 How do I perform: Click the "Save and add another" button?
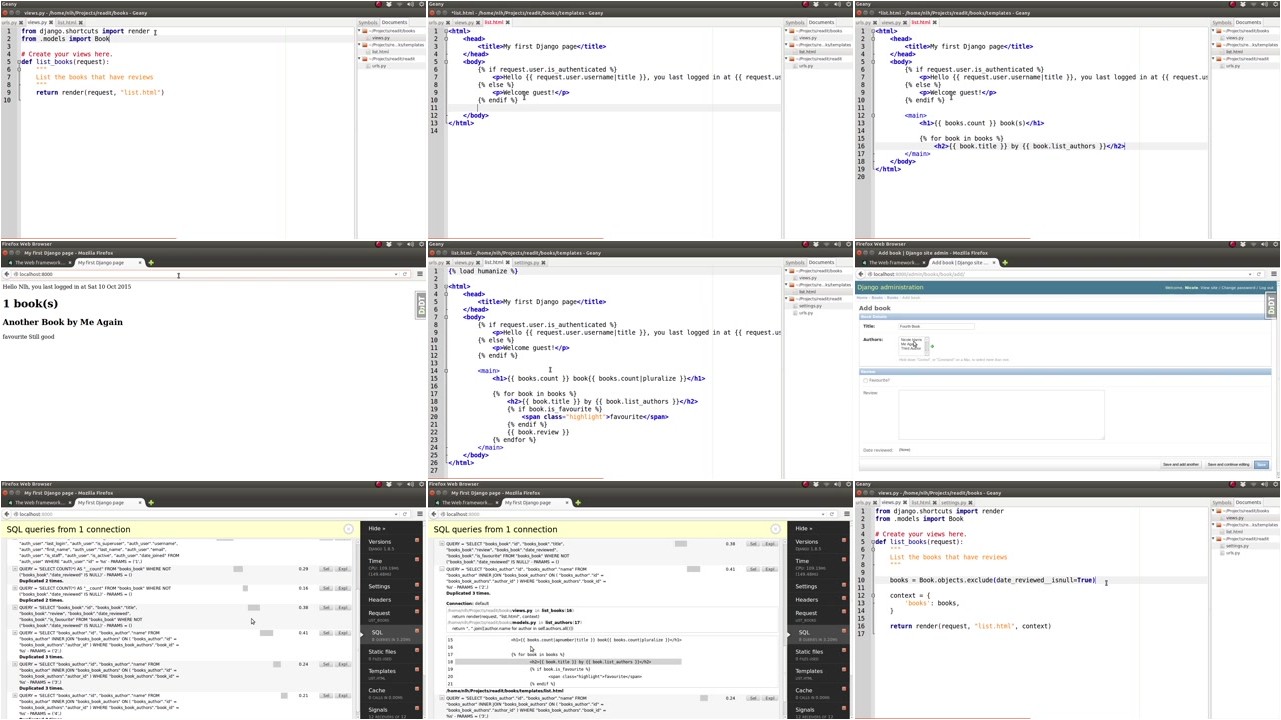[1181, 464]
